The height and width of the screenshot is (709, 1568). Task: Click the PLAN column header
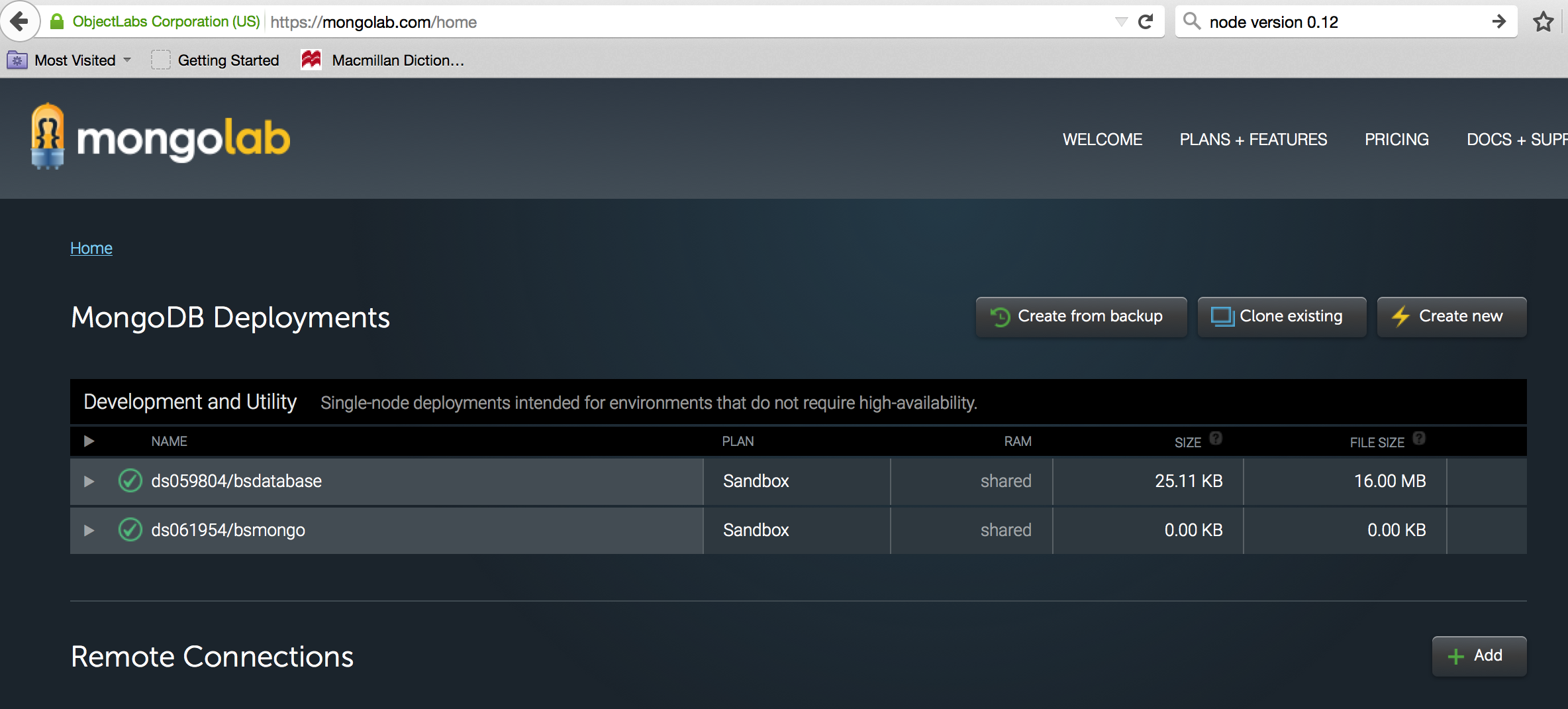pos(738,442)
